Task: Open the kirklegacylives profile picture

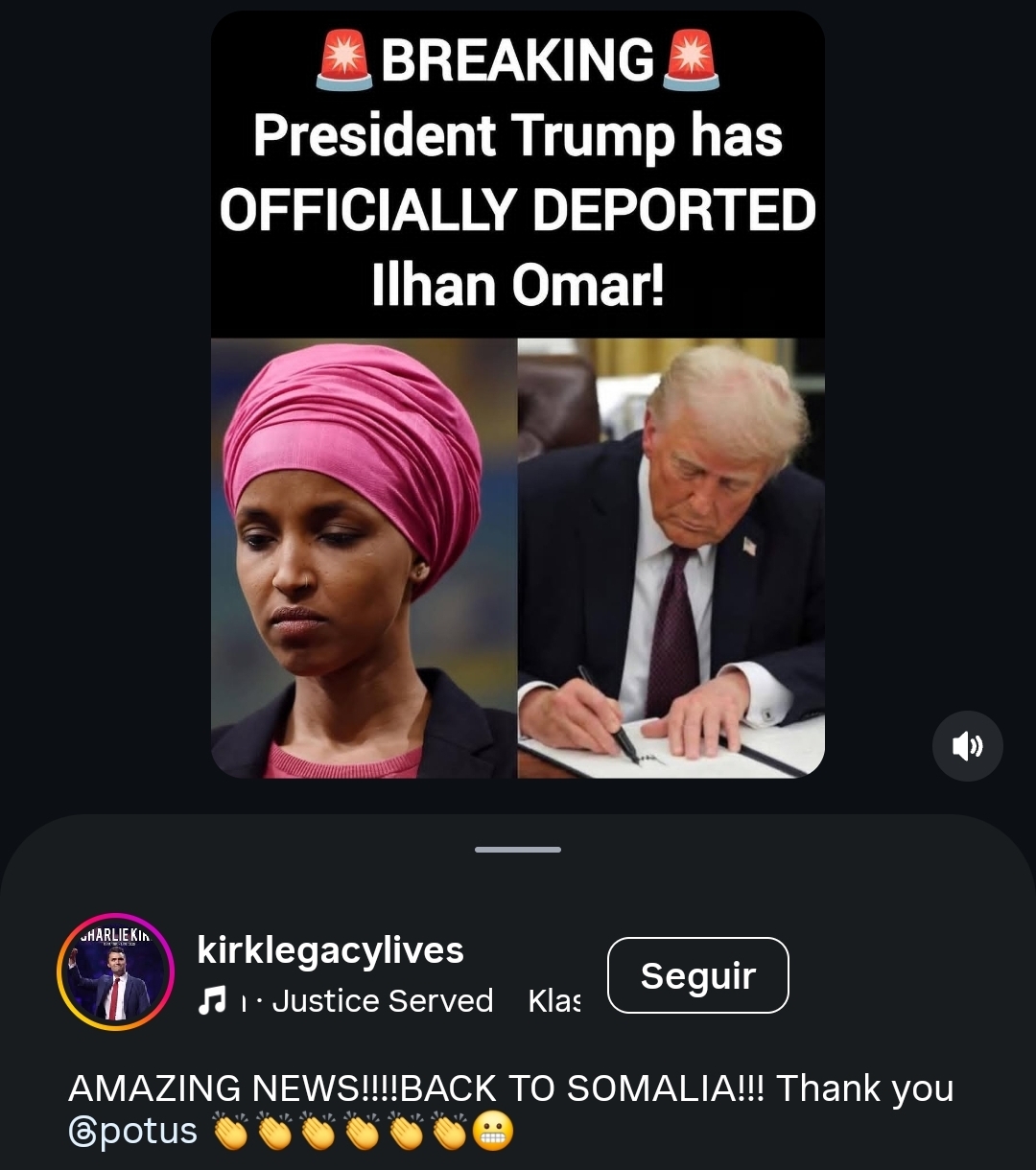Action: [x=115, y=971]
